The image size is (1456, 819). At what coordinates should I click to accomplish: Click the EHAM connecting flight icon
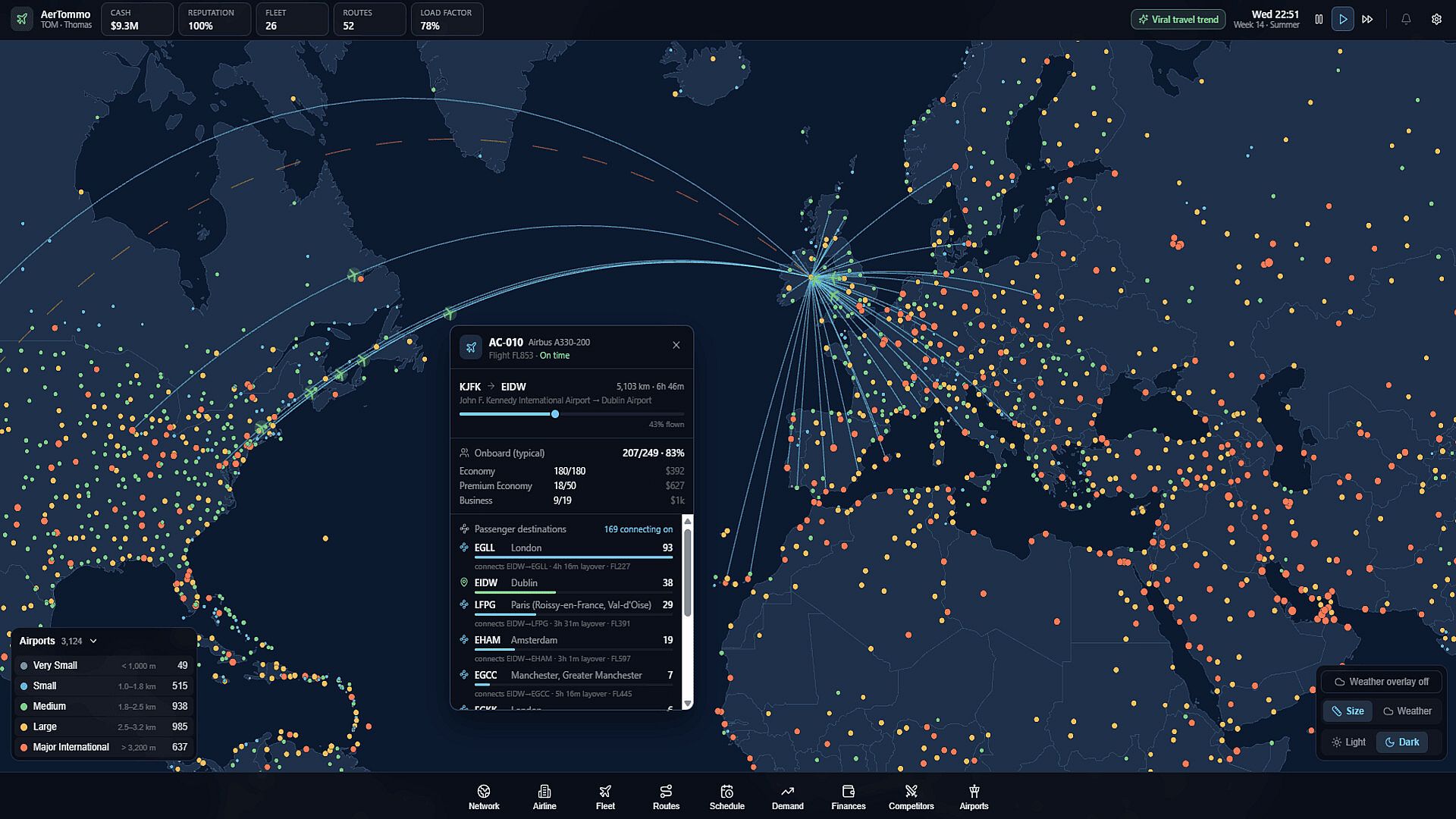tap(464, 639)
